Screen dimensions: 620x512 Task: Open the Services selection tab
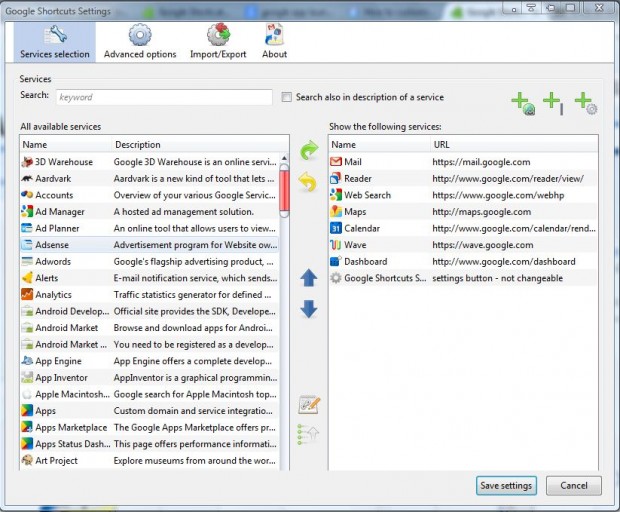55,42
